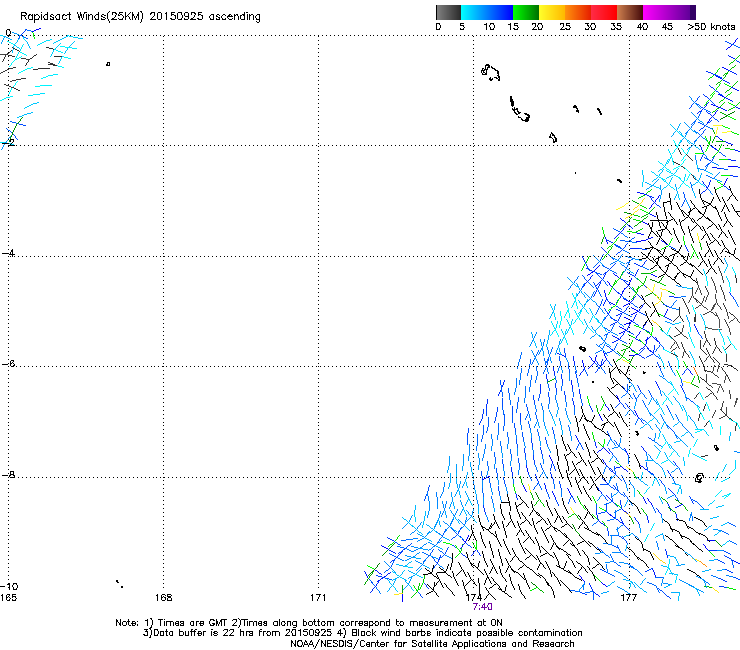Click the ring-shaped island near latitude -8
Screen dimensions: 740x650
[x=699, y=478]
